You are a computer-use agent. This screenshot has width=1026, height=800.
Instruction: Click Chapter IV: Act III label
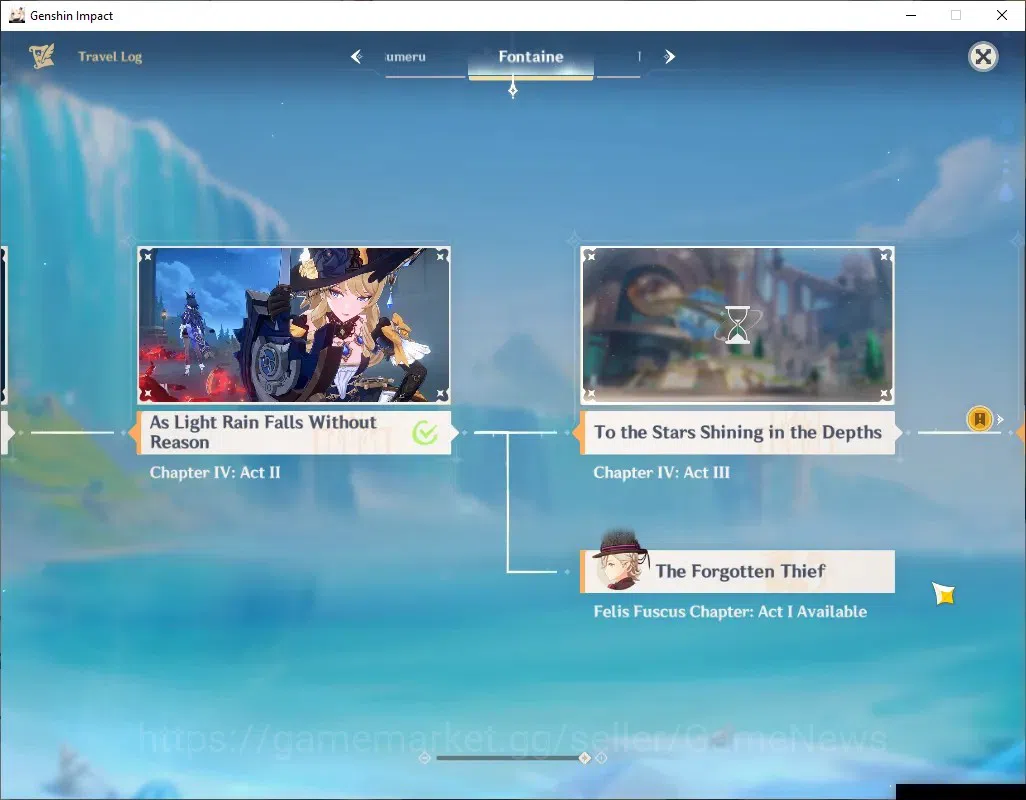[x=661, y=472]
